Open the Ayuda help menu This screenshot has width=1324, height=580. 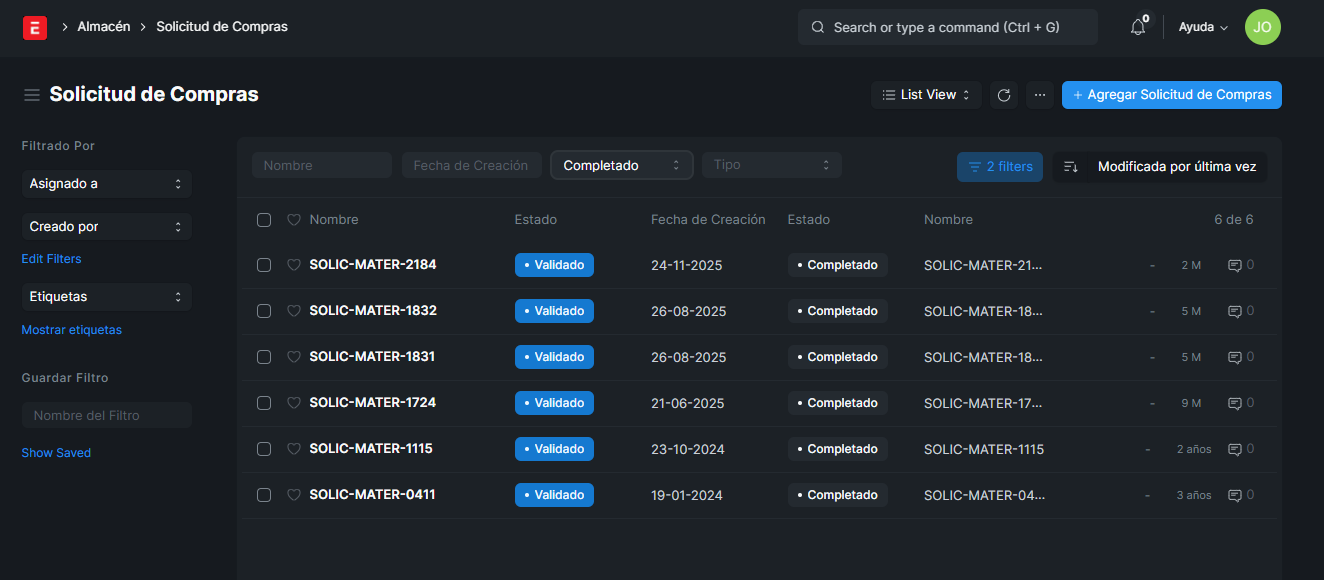1202,28
